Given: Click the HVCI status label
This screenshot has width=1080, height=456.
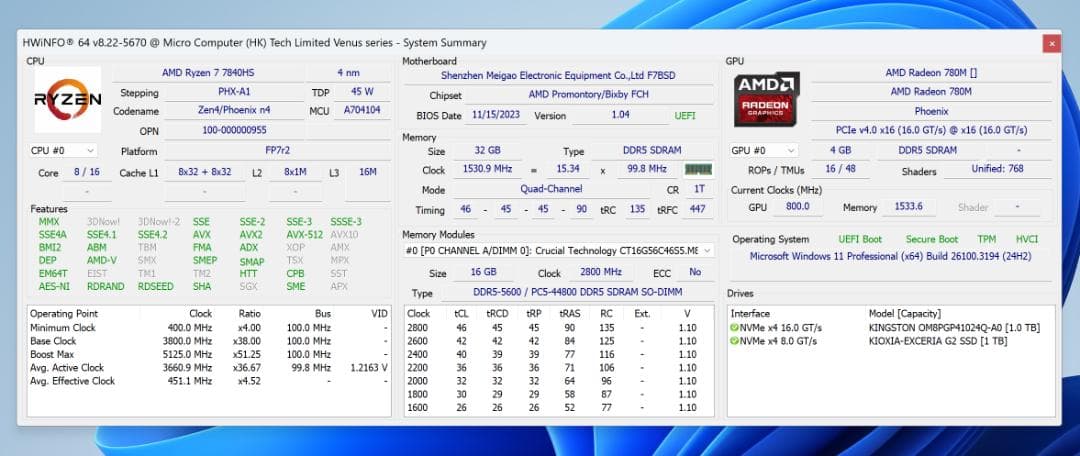Looking at the screenshot, I should 1027,239.
